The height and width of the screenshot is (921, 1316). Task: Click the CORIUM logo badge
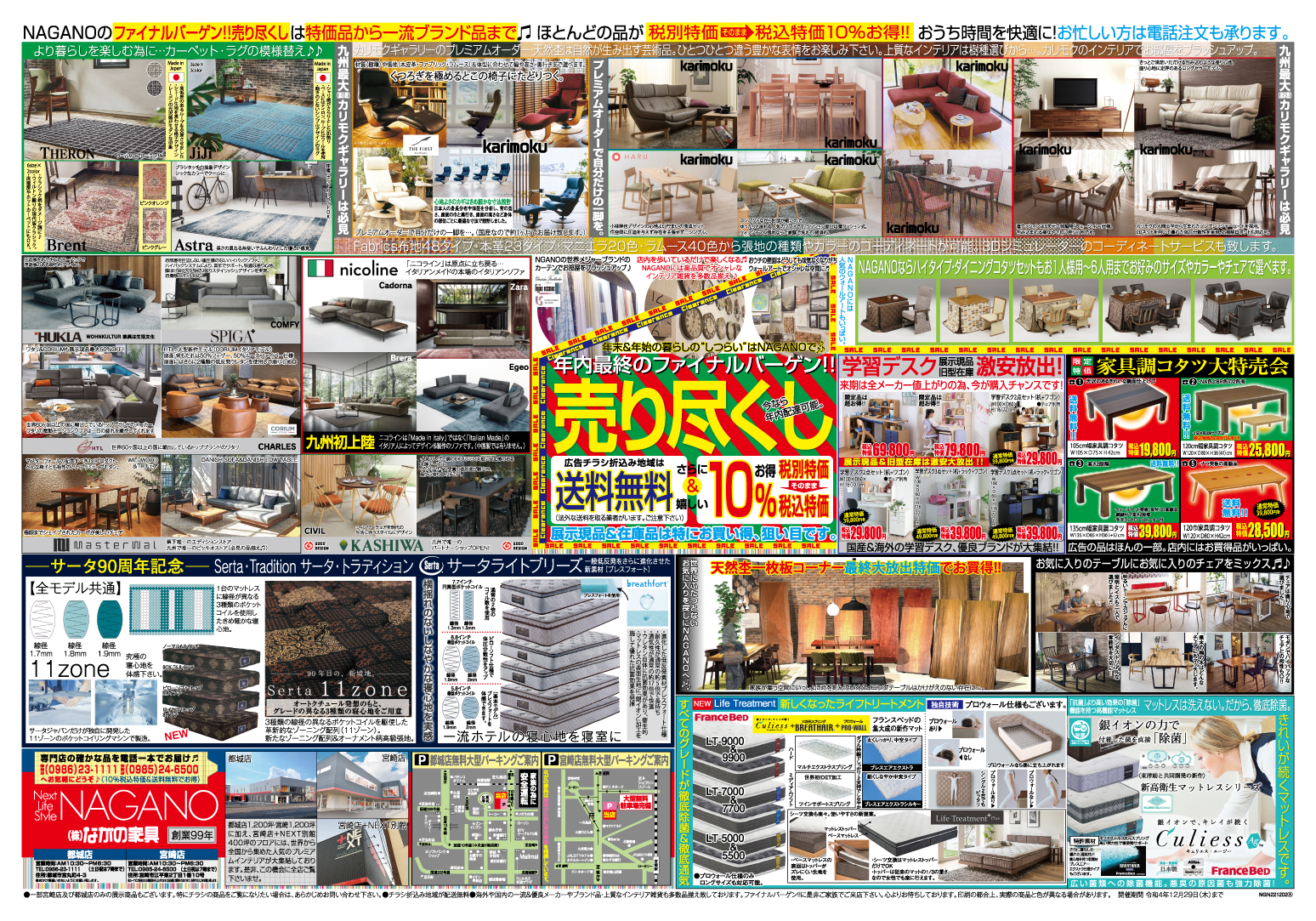pyautogui.click(x=282, y=430)
